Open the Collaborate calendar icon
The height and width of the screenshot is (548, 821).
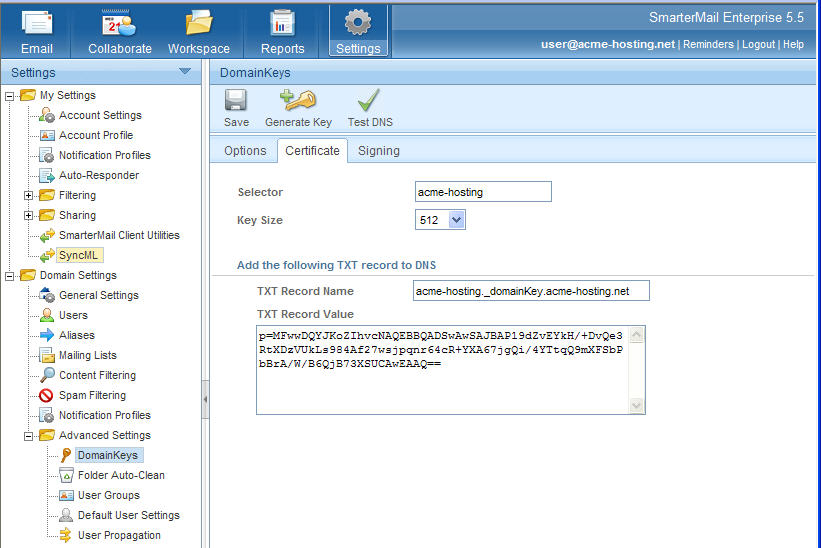coord(119,24)
